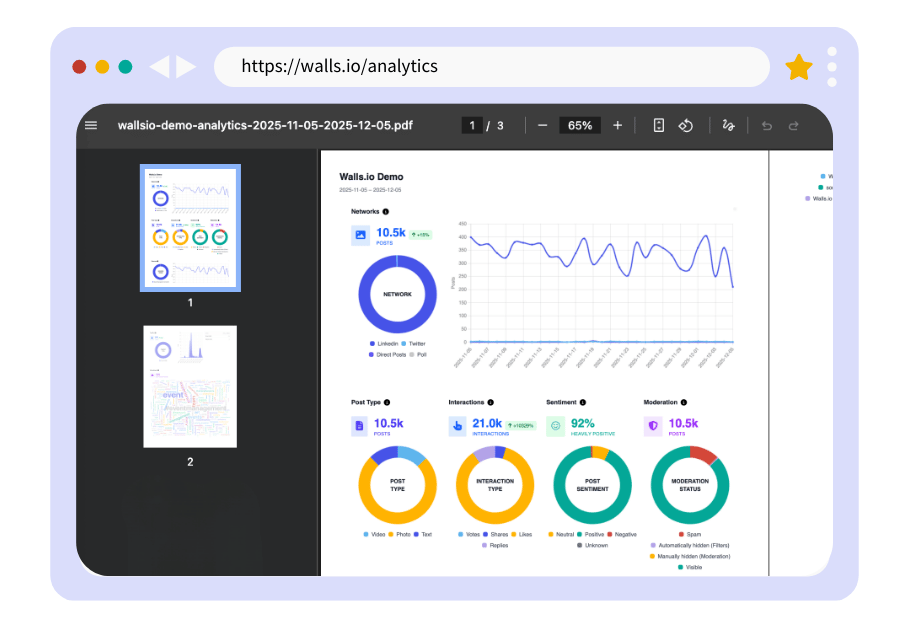Navigate back with the browser arrow
This screenshot has width=909, height=628.
click(x=161, y=66)
